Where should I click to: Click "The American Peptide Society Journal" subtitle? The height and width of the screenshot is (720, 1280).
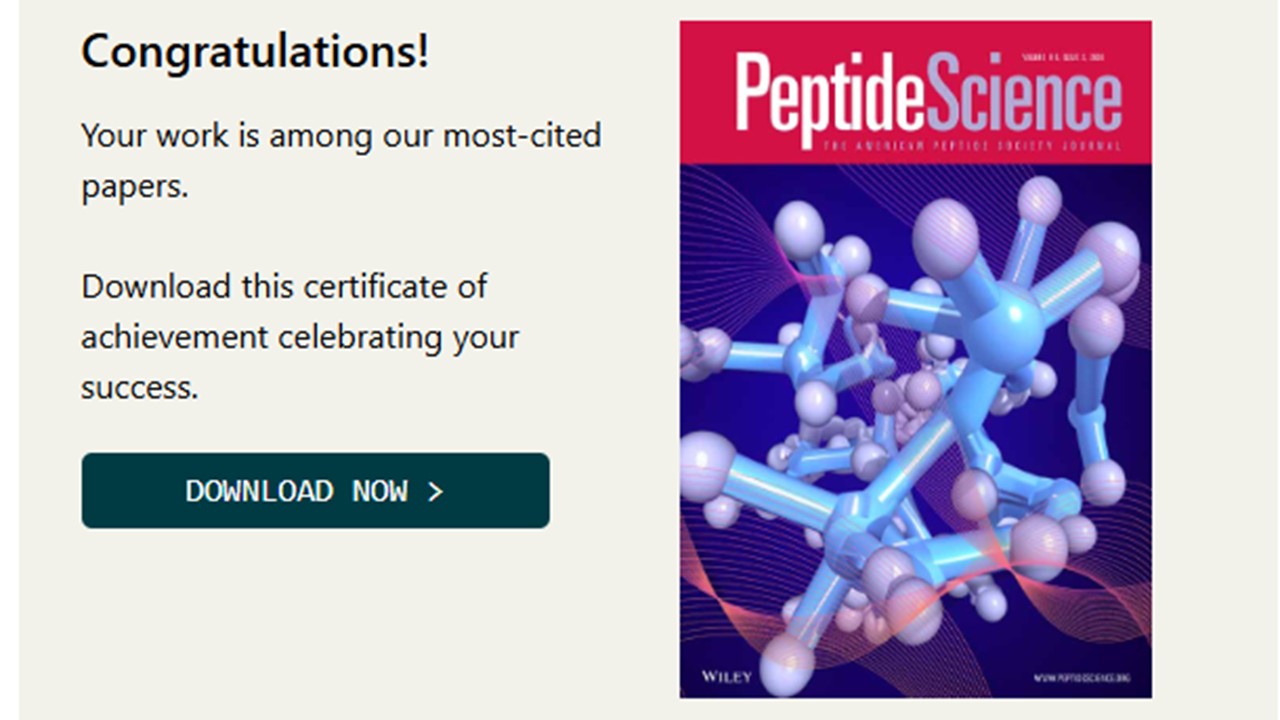(970, 147)
